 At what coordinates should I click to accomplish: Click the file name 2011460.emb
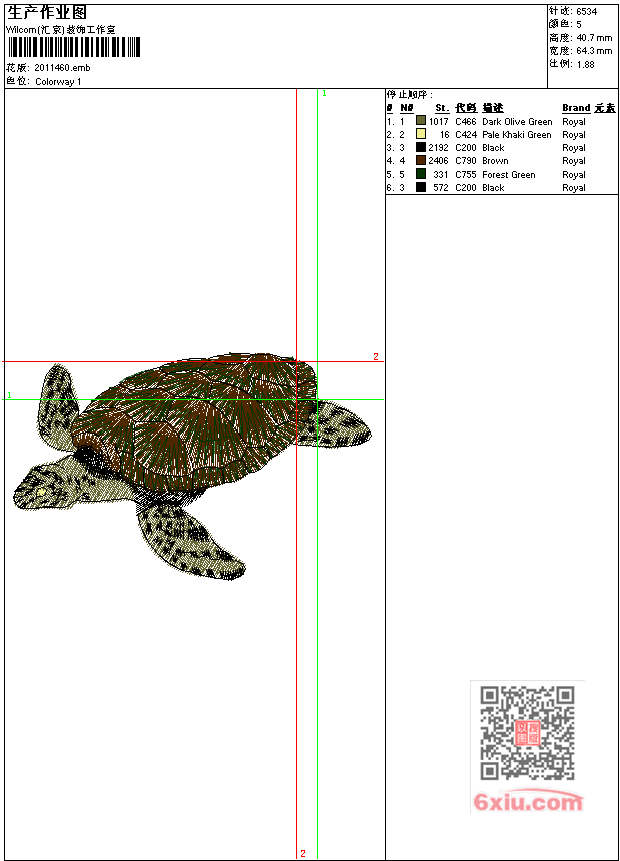pos(62,68)
